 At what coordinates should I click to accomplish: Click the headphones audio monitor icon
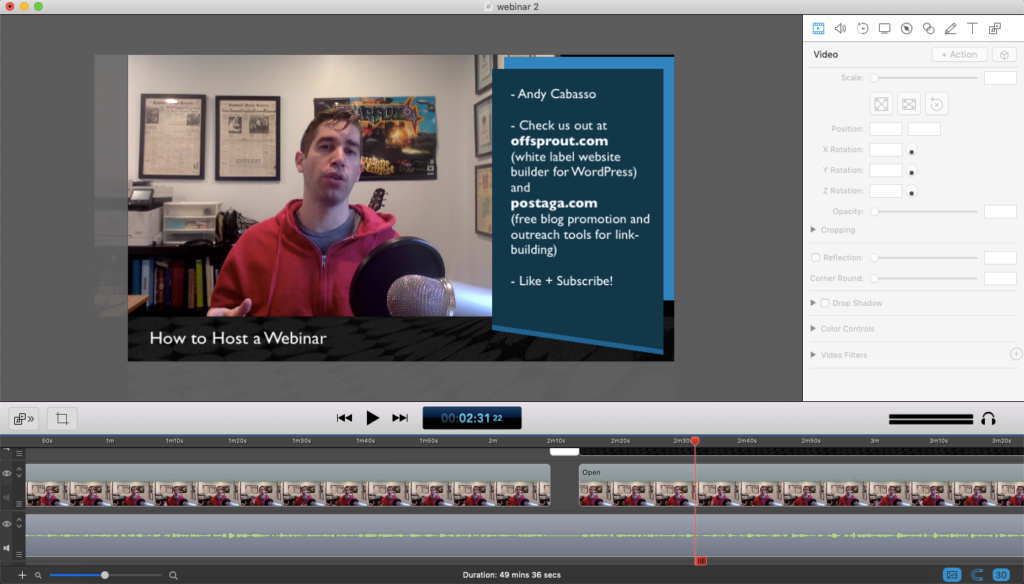click(x=988, y=419)
